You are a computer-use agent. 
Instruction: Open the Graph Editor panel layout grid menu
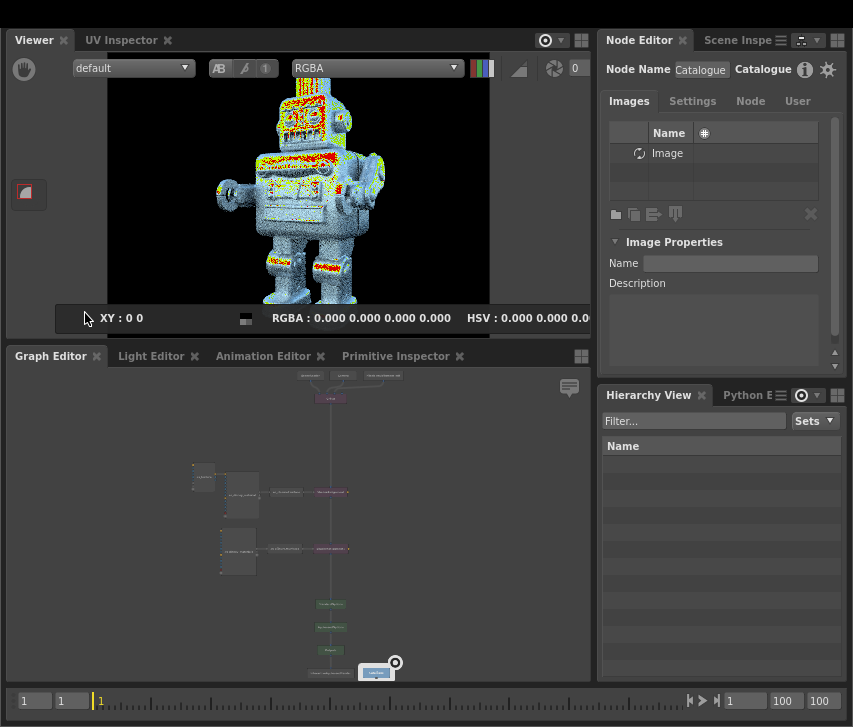click(582, 356)
